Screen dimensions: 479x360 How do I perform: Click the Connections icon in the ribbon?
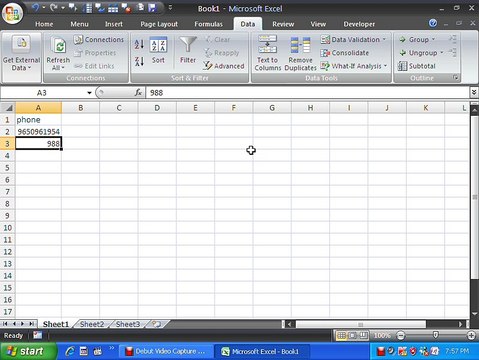point(78,40)
